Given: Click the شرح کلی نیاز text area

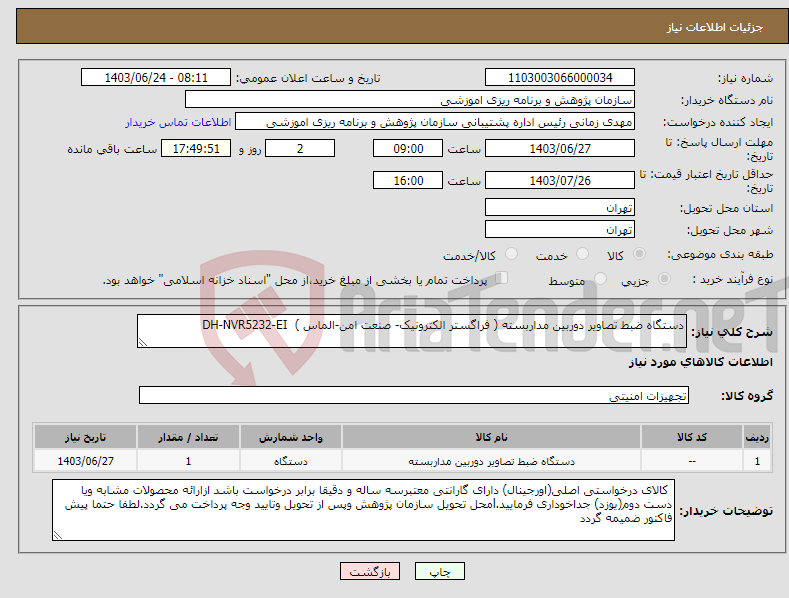Looking at the screenshot, I should [412, 331].
